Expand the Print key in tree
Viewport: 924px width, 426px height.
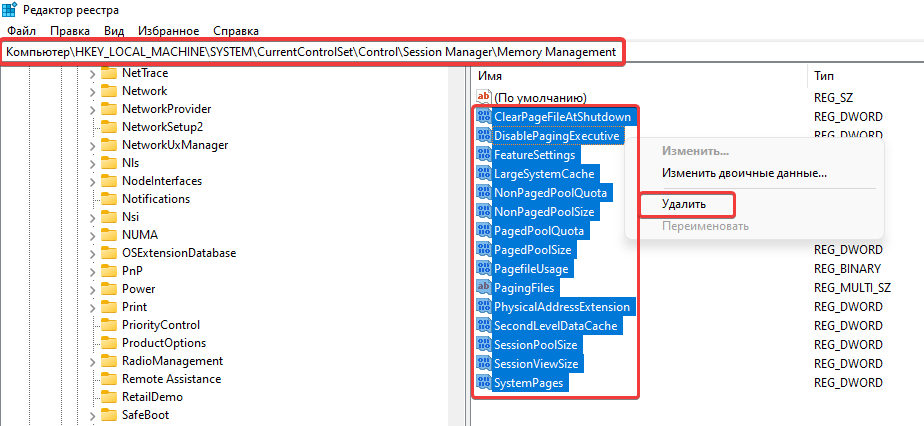tap(92, 307)
